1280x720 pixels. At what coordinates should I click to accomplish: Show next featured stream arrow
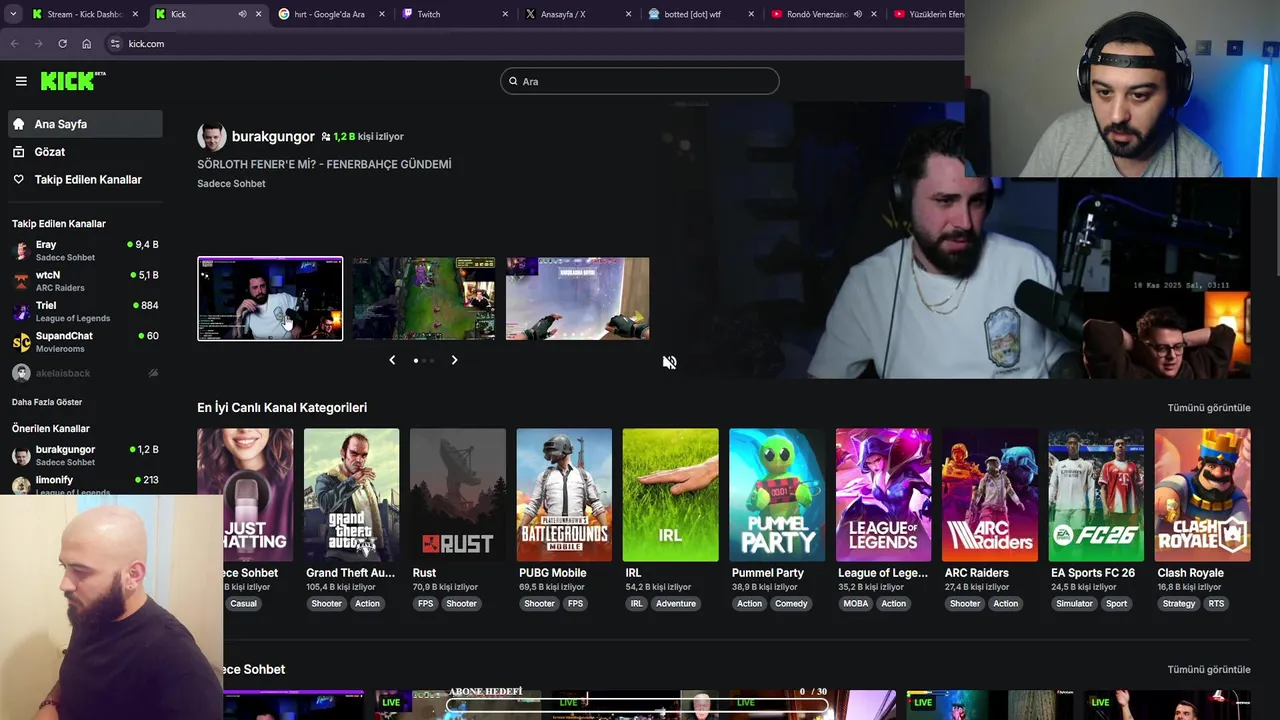click(x=454, y=360)
